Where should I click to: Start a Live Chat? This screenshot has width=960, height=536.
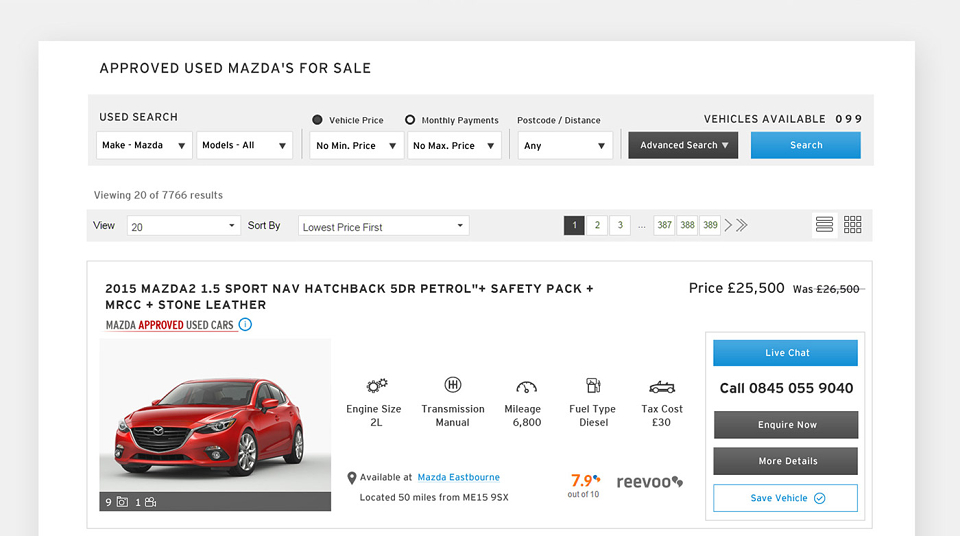786,353
